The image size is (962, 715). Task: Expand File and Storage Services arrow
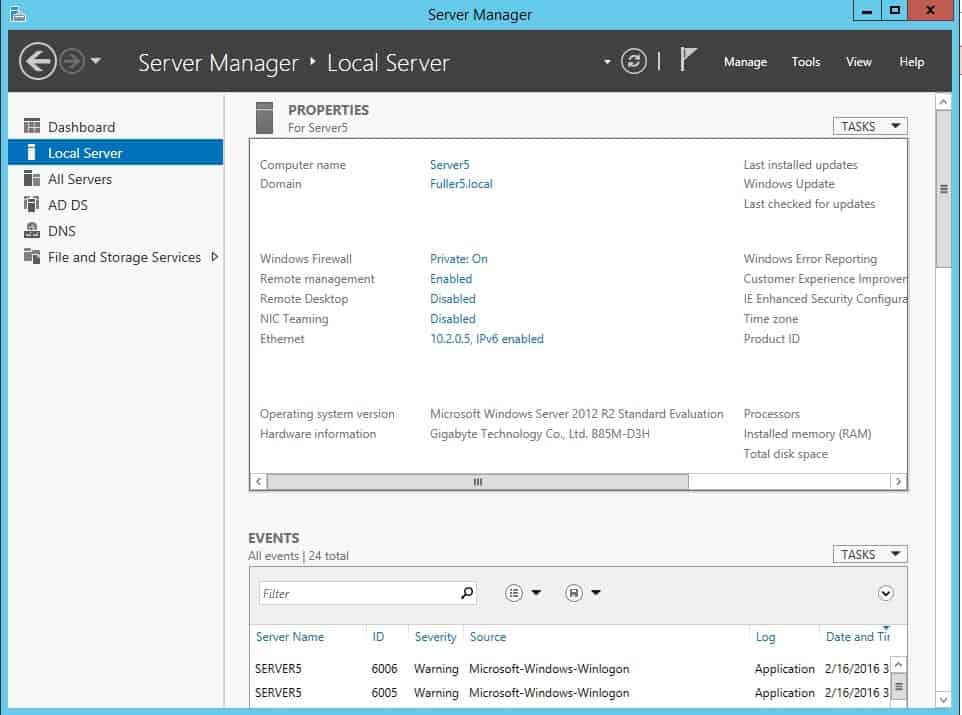(x=214, y=257)
